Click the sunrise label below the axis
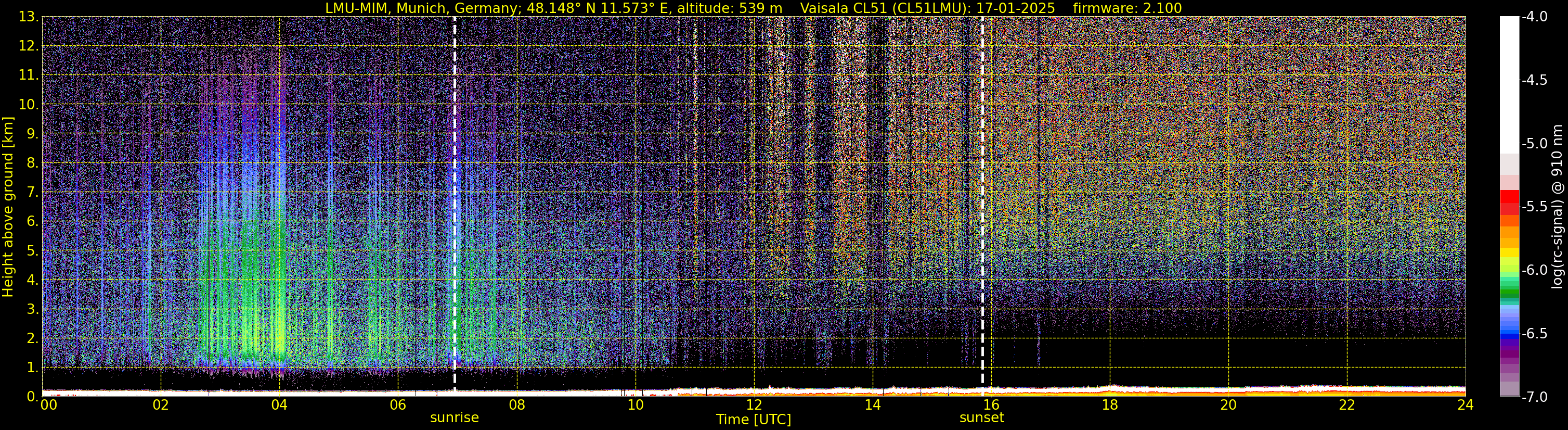This screenshot has height=430, width=1568. [454, 418]
